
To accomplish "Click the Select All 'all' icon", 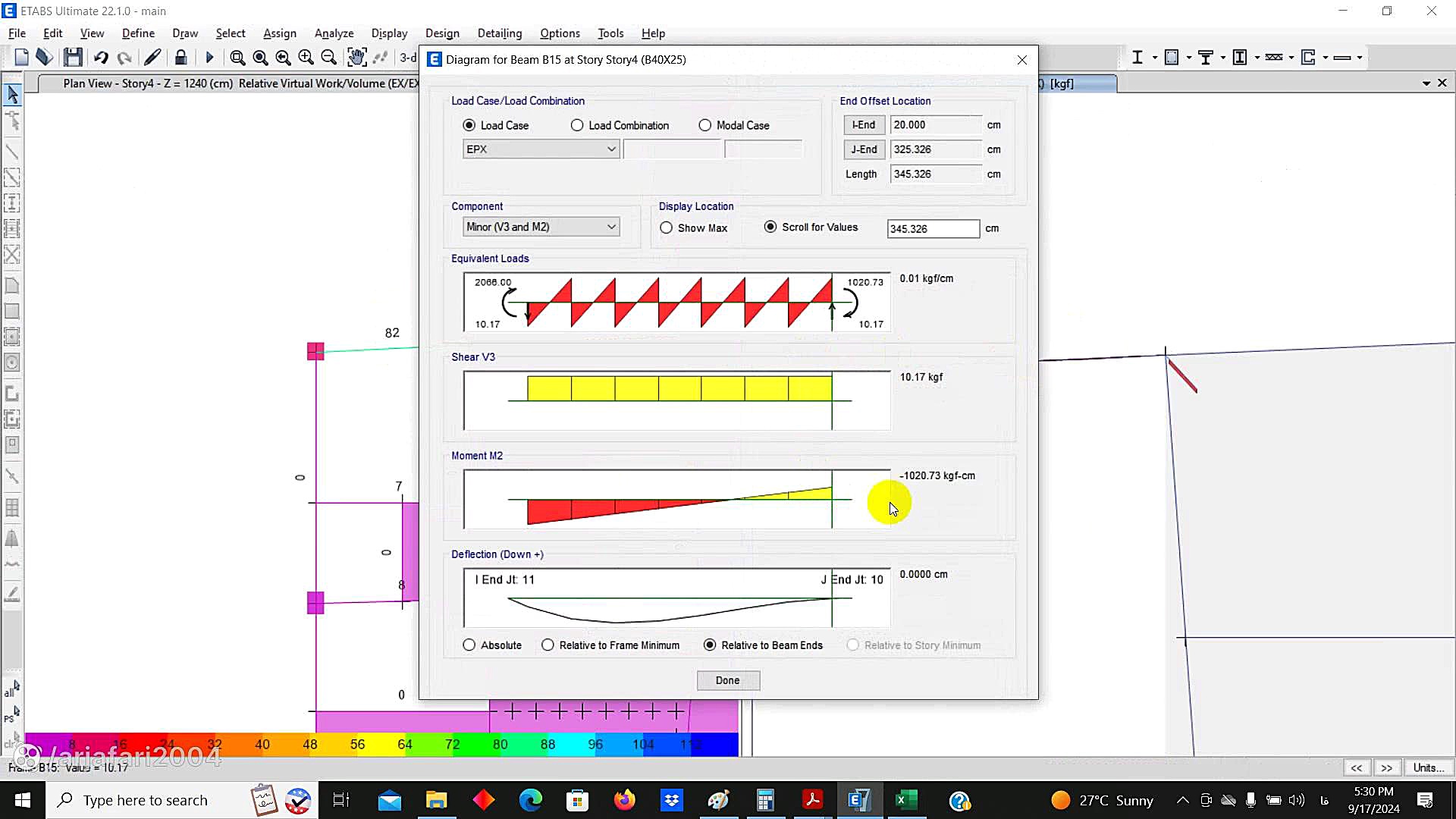I will tap(12, 689).
